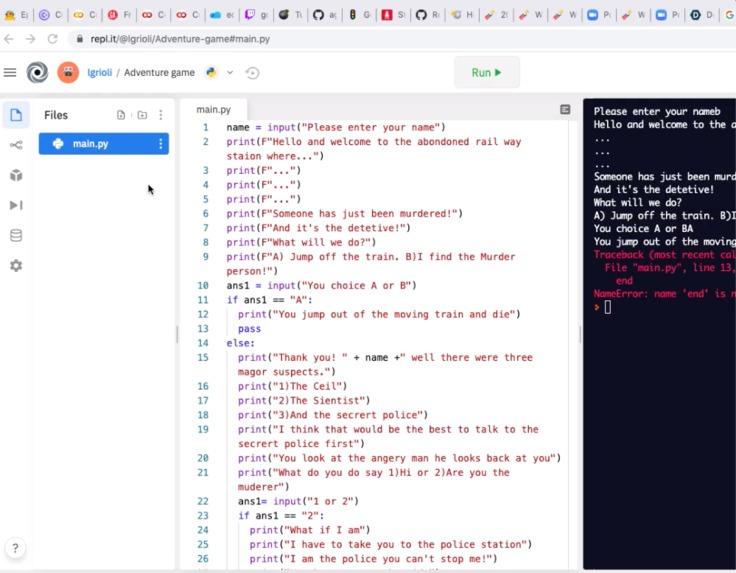Expand the repl name dropdown chevron
The image size is (736, 573).
[x=230, y=72]
